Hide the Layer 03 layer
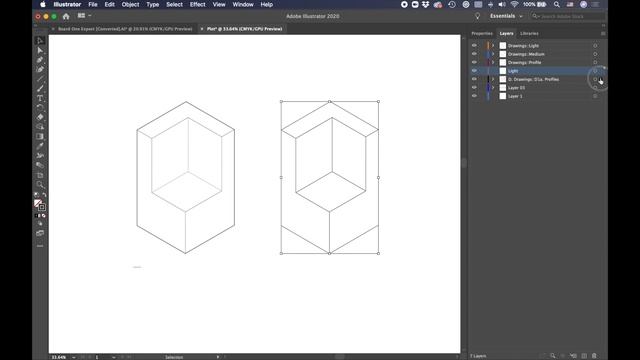This screenshot has width=640, height=360. pyautogui.click(x=474, y=87)
